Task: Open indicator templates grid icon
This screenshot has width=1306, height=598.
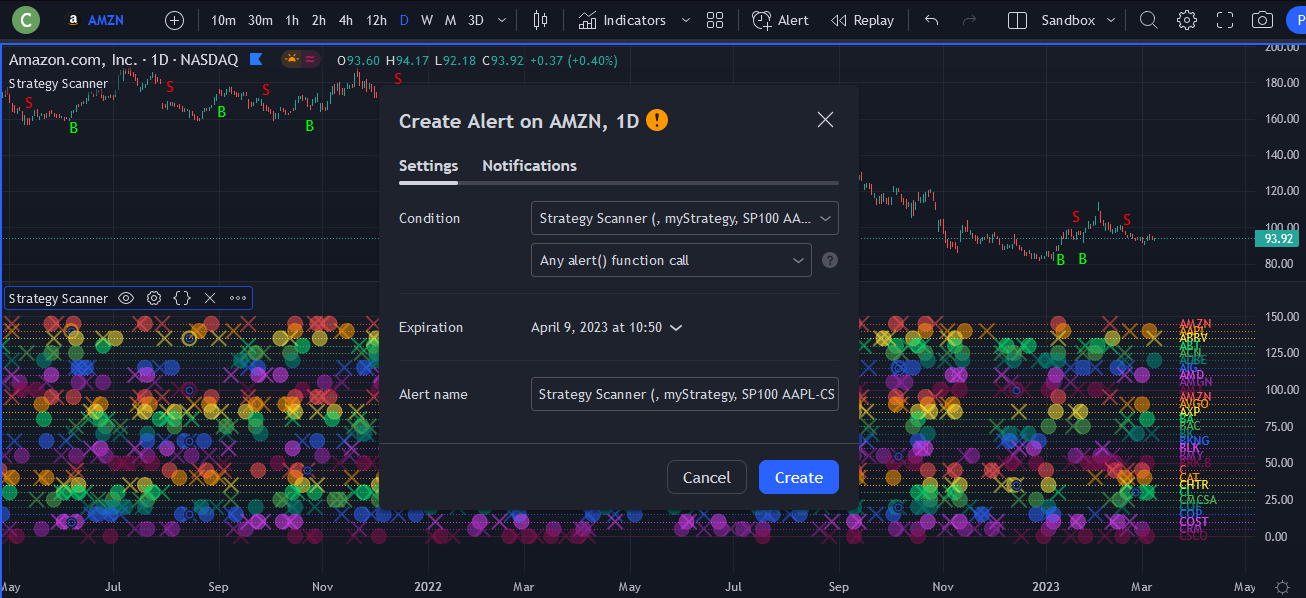Action: [715, 20]
